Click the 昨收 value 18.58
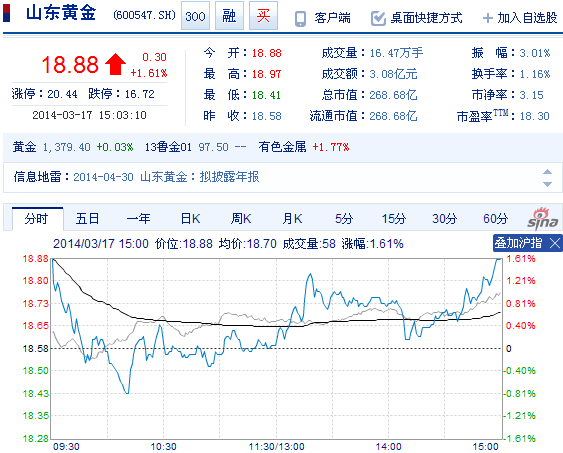Screen dimensions: 563x453 point(266,116)
